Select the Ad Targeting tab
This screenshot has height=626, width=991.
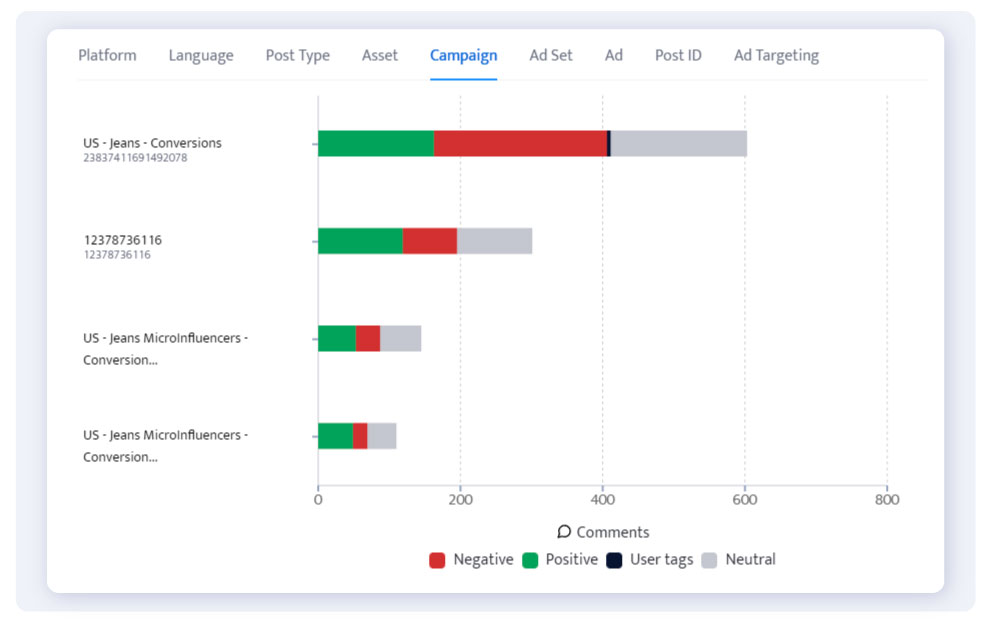[776, 55]
